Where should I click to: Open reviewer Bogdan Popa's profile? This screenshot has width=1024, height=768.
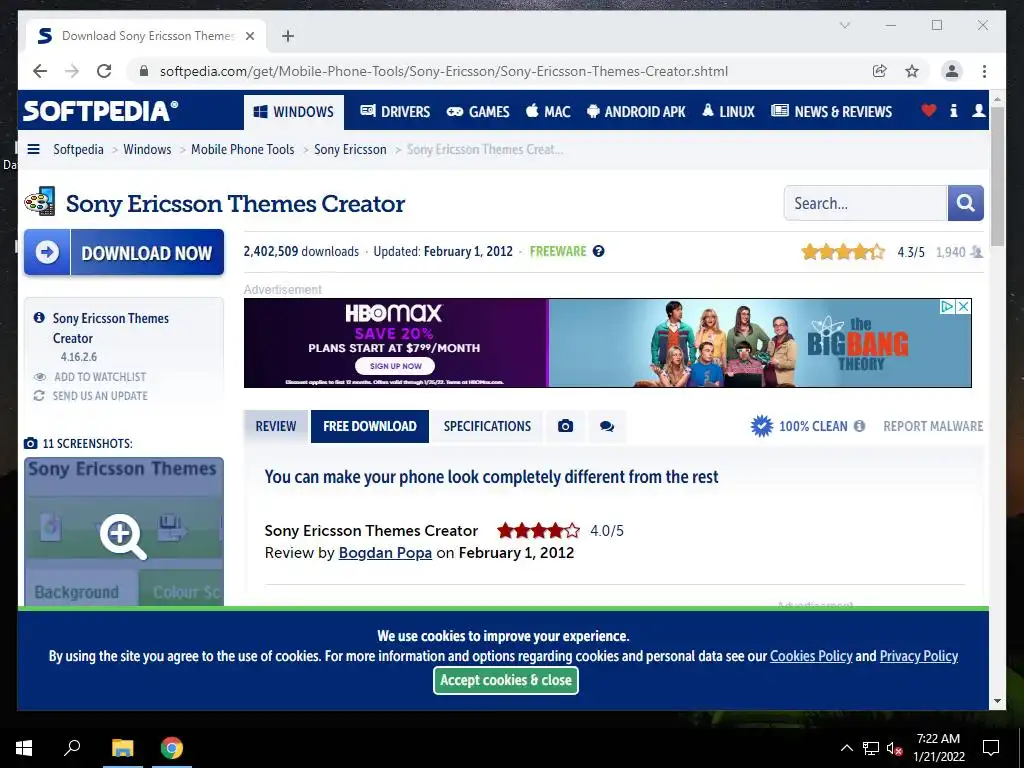pos(385,552)
